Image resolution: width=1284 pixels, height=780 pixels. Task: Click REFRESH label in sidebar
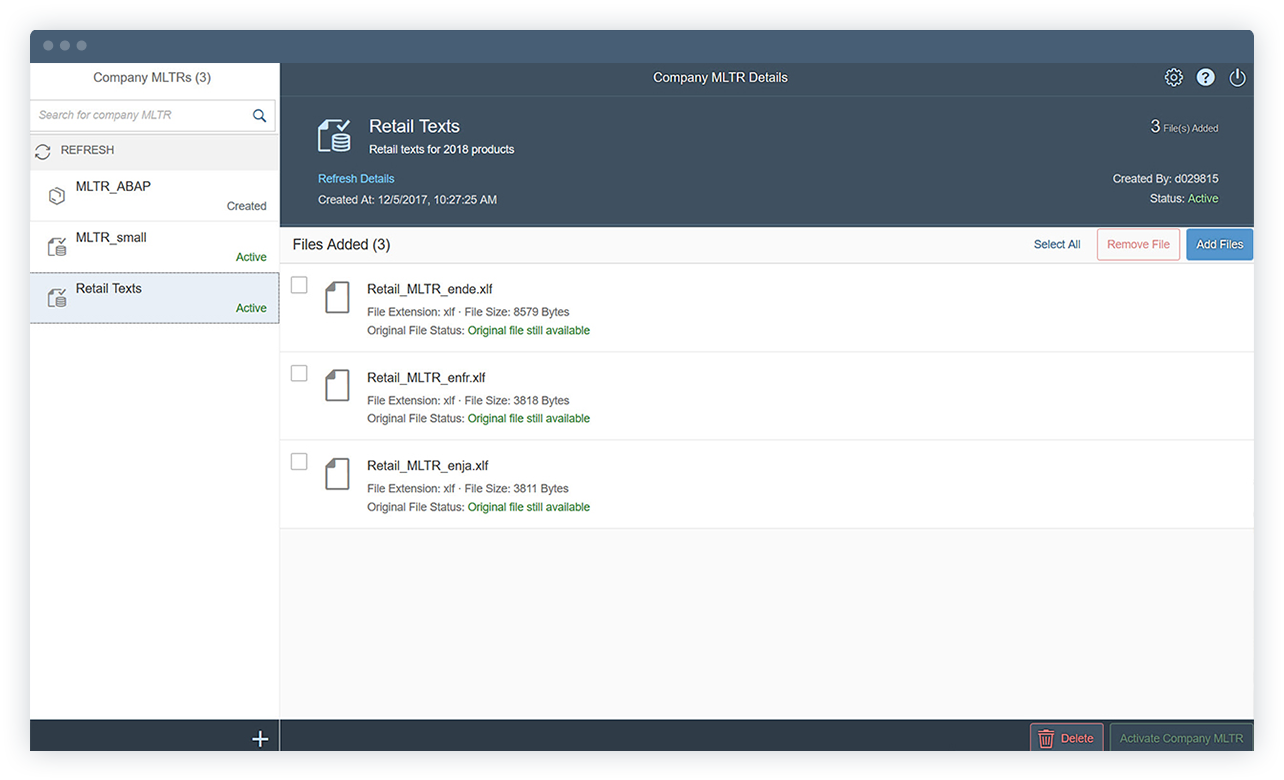[x=87, y=150]
